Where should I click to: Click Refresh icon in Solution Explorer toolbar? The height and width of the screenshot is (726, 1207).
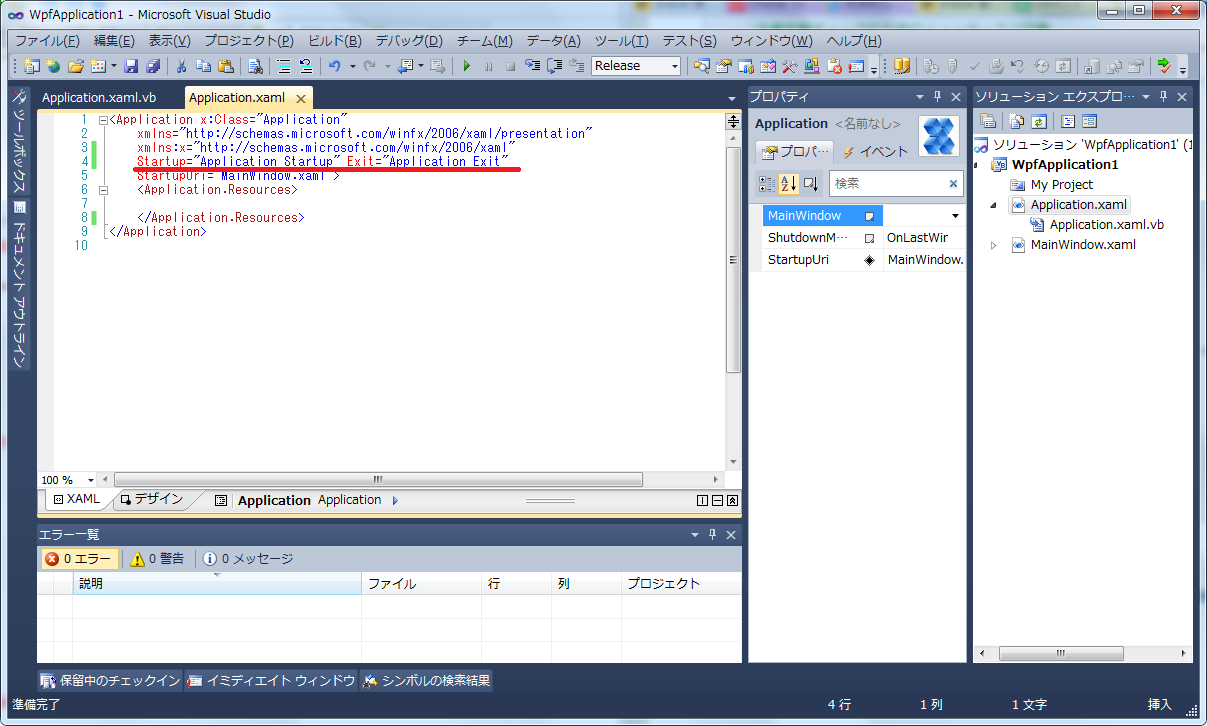[x=1039, y=121]
